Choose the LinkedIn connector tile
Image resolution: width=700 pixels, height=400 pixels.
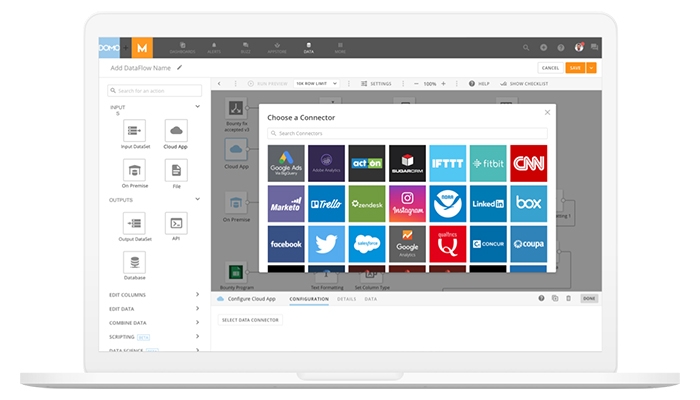pyautogui.click(x=488, y=204)
